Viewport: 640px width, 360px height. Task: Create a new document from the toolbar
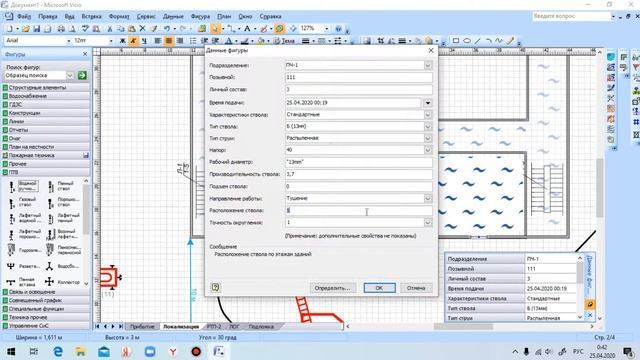[x=9, y=29]
